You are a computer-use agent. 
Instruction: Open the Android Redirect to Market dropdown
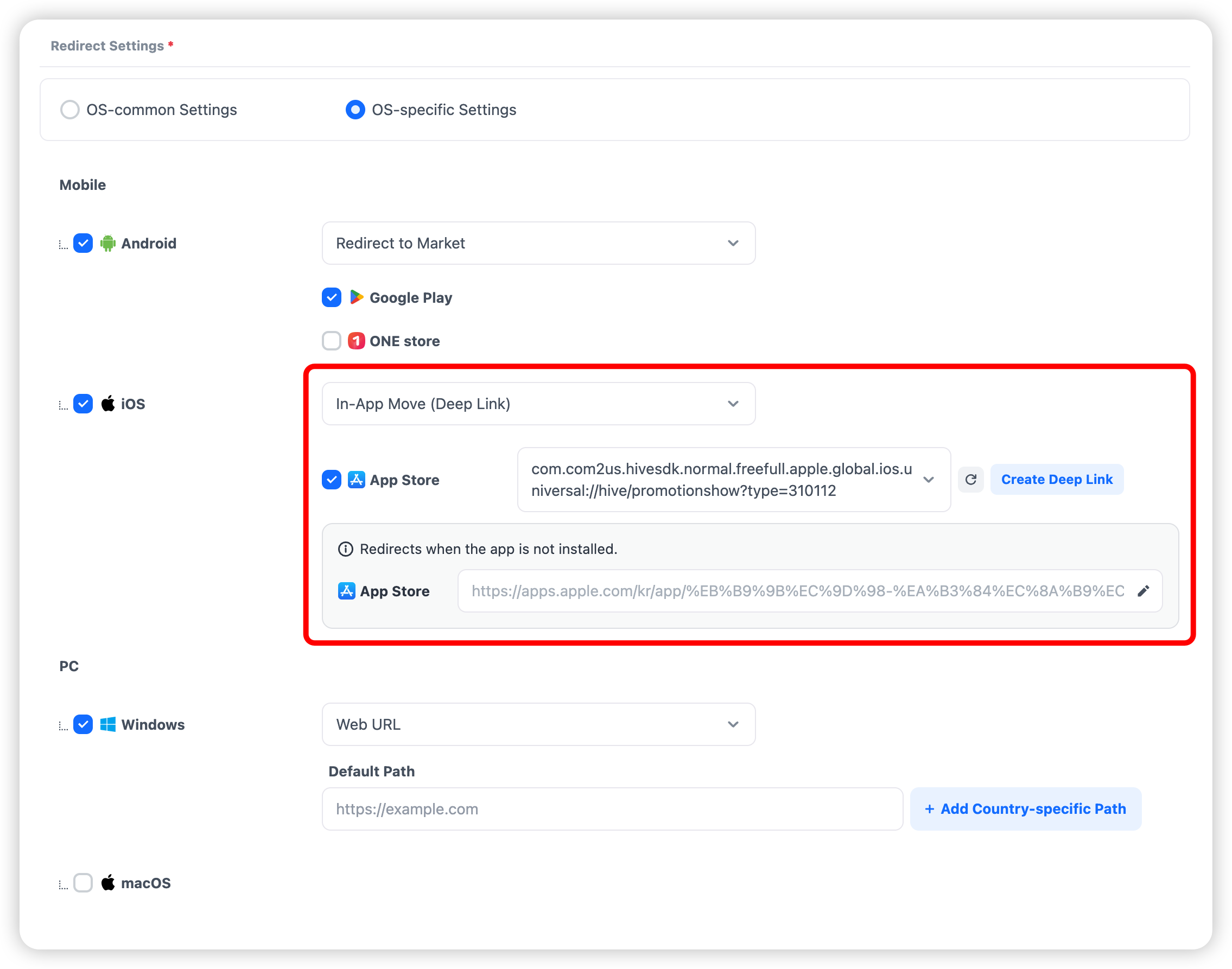tap(538, 244)
